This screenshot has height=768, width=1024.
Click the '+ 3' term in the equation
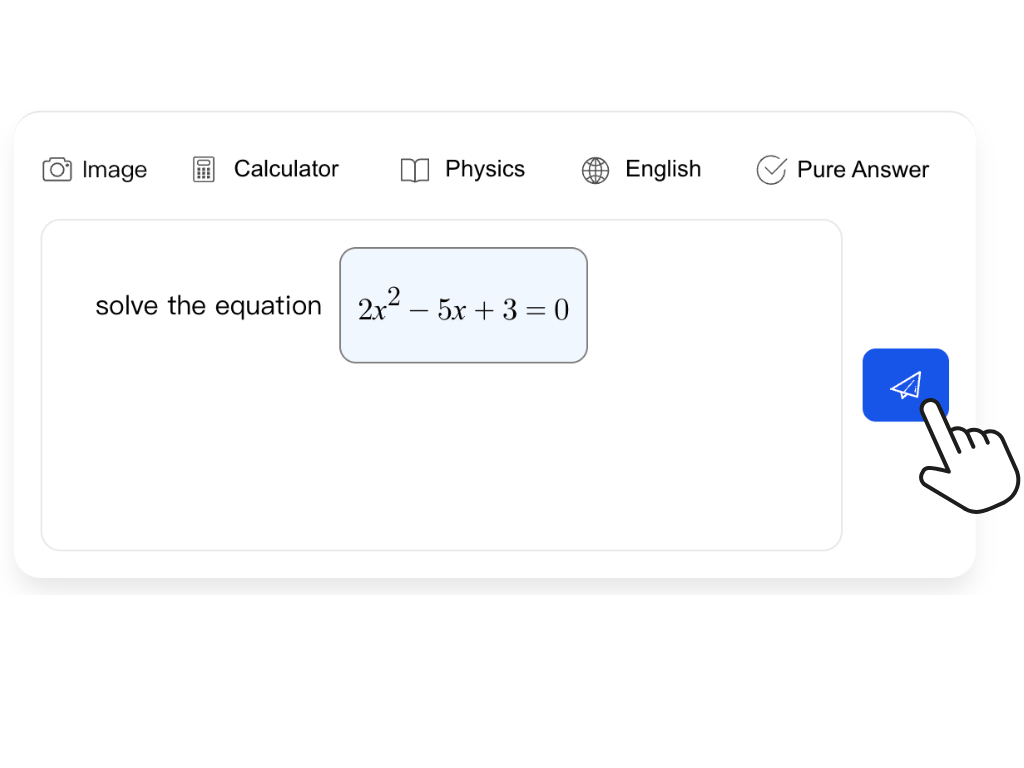pyautogui.click(x=497, y=310)
